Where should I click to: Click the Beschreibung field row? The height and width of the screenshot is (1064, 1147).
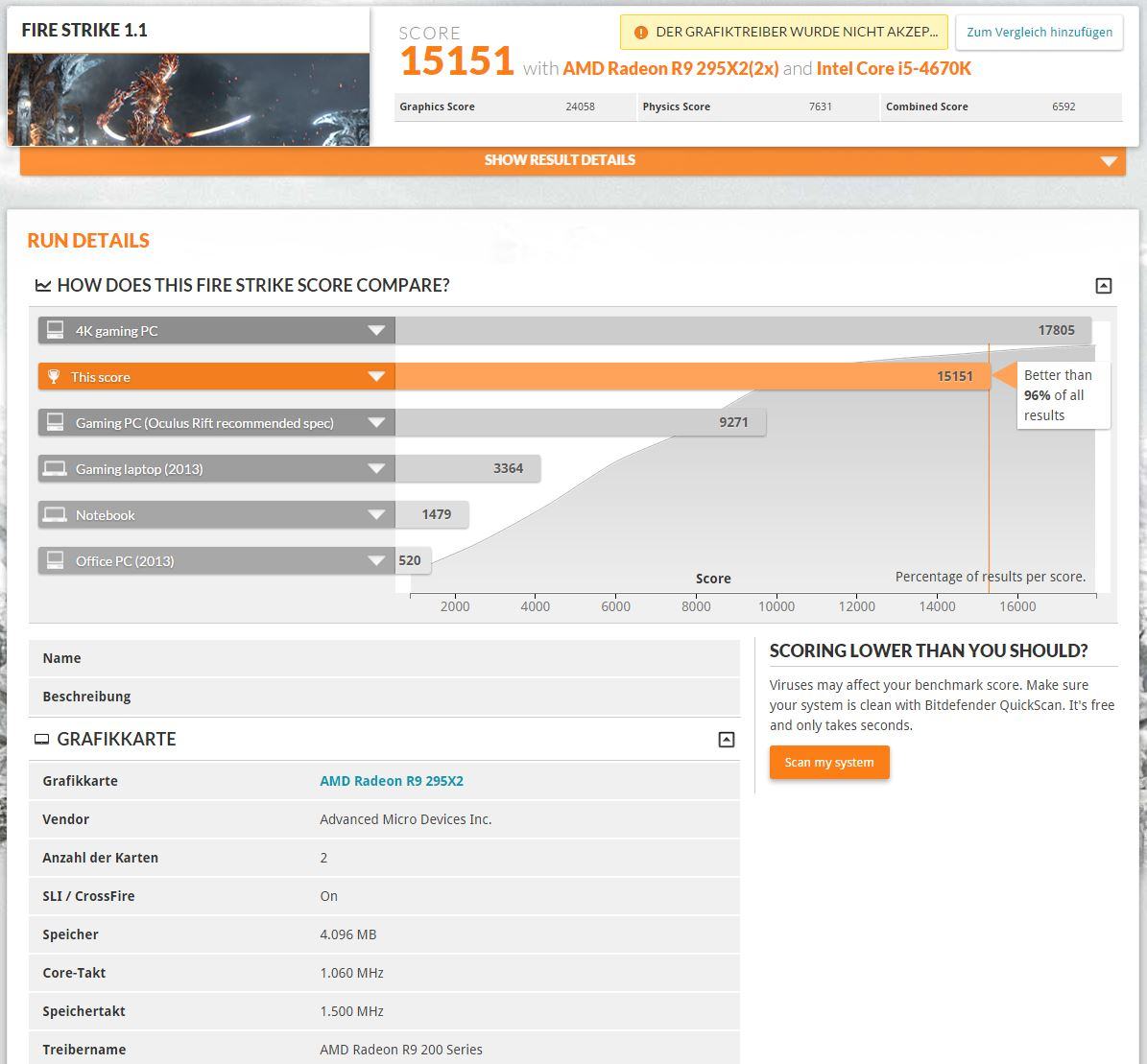tap(384, 697)
